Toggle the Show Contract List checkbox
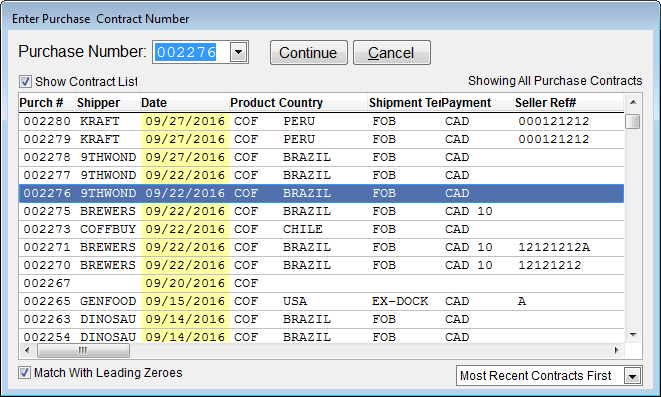 (25, 81)
